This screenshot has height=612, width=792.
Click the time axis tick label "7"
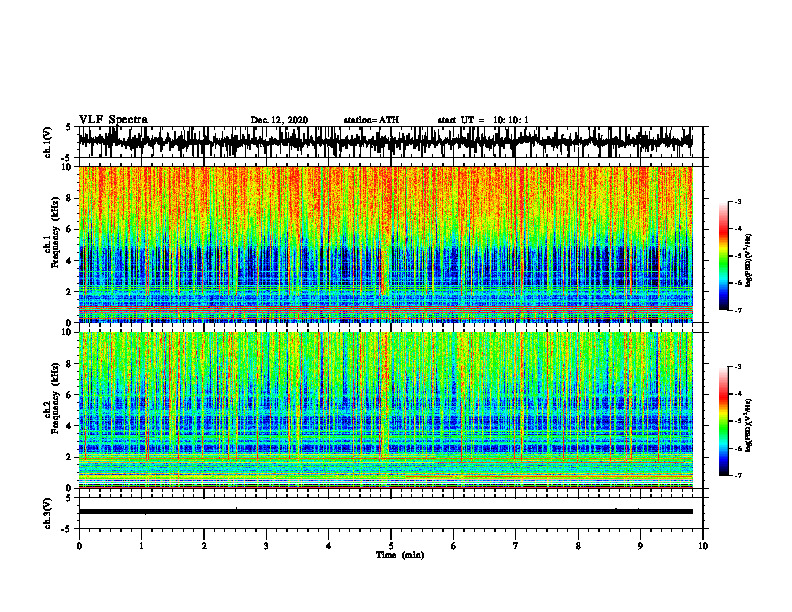pos(516,546)
